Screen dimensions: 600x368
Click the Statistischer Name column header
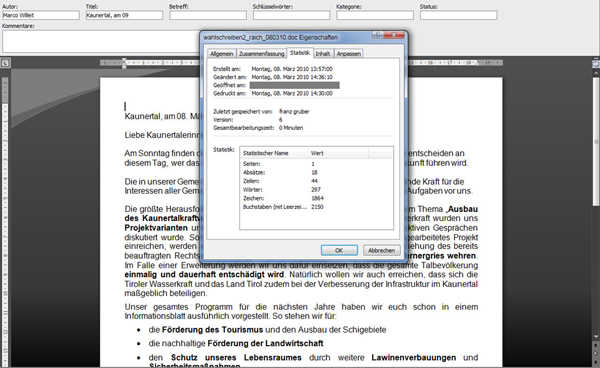(x=274, y=153)
